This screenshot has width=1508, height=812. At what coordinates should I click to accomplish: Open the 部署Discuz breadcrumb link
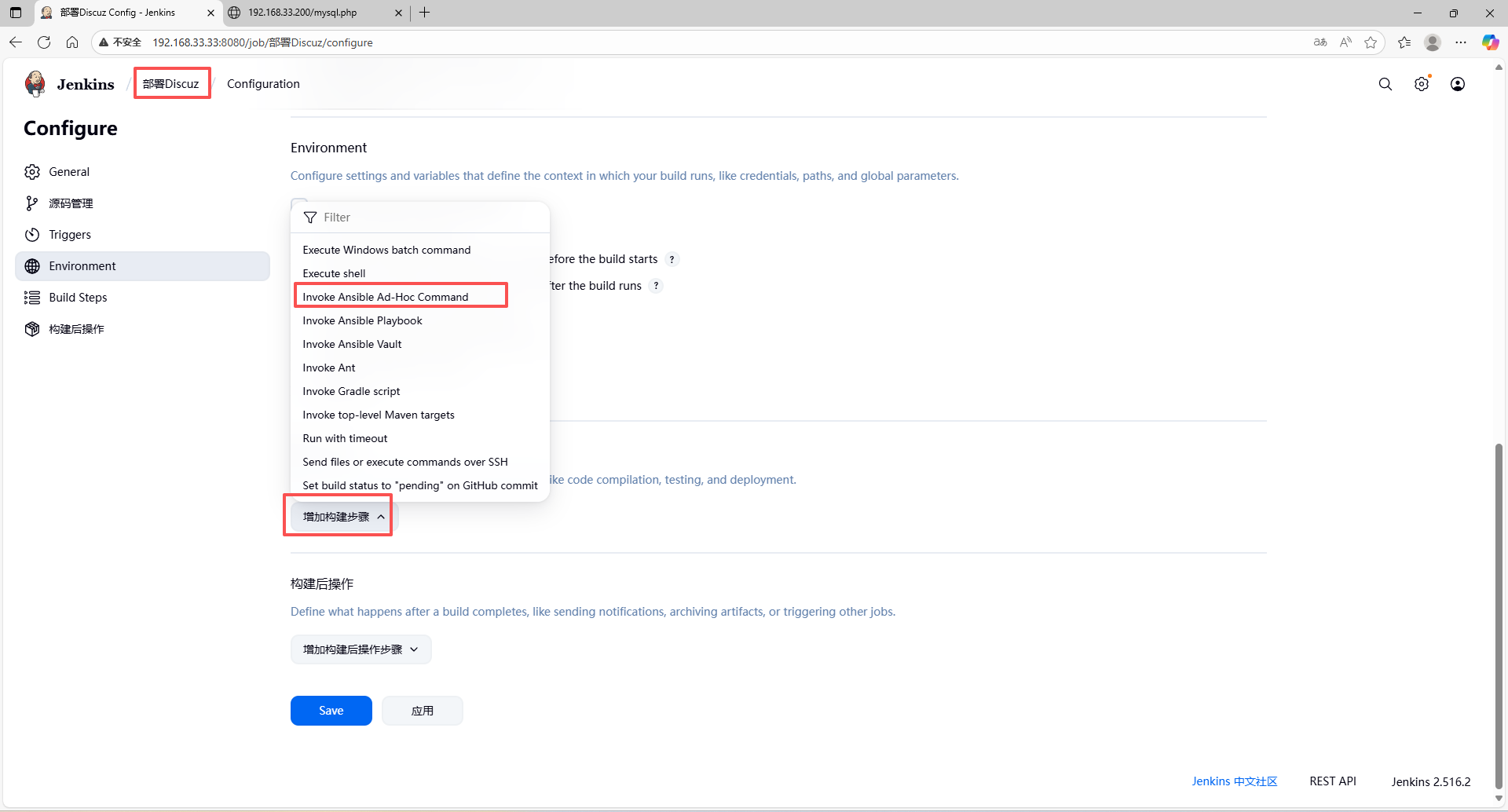[x=171, y=84]
